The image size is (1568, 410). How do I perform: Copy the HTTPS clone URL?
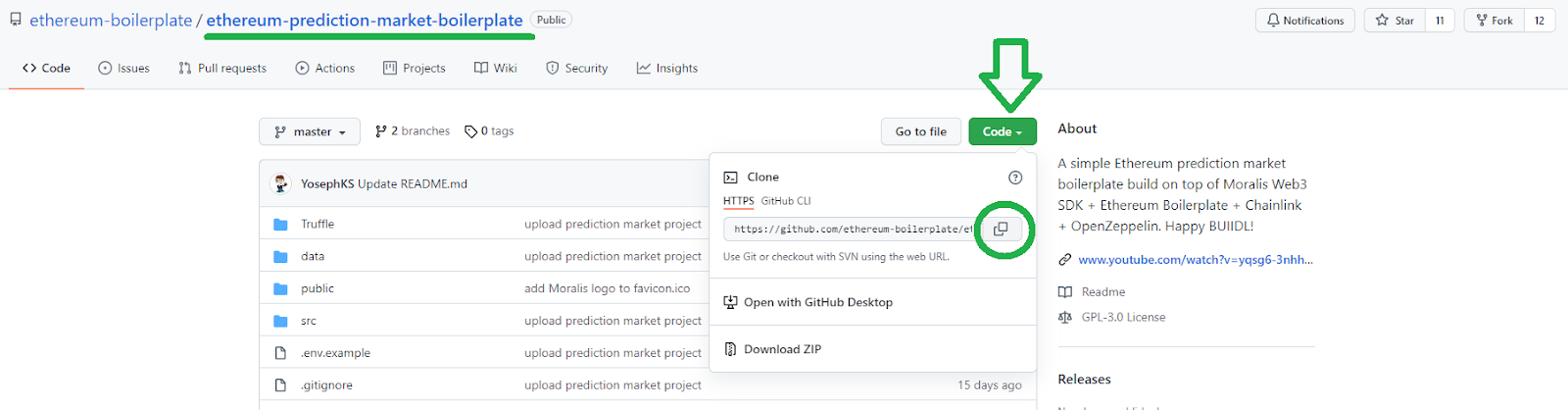click(x=1001, y=229)
